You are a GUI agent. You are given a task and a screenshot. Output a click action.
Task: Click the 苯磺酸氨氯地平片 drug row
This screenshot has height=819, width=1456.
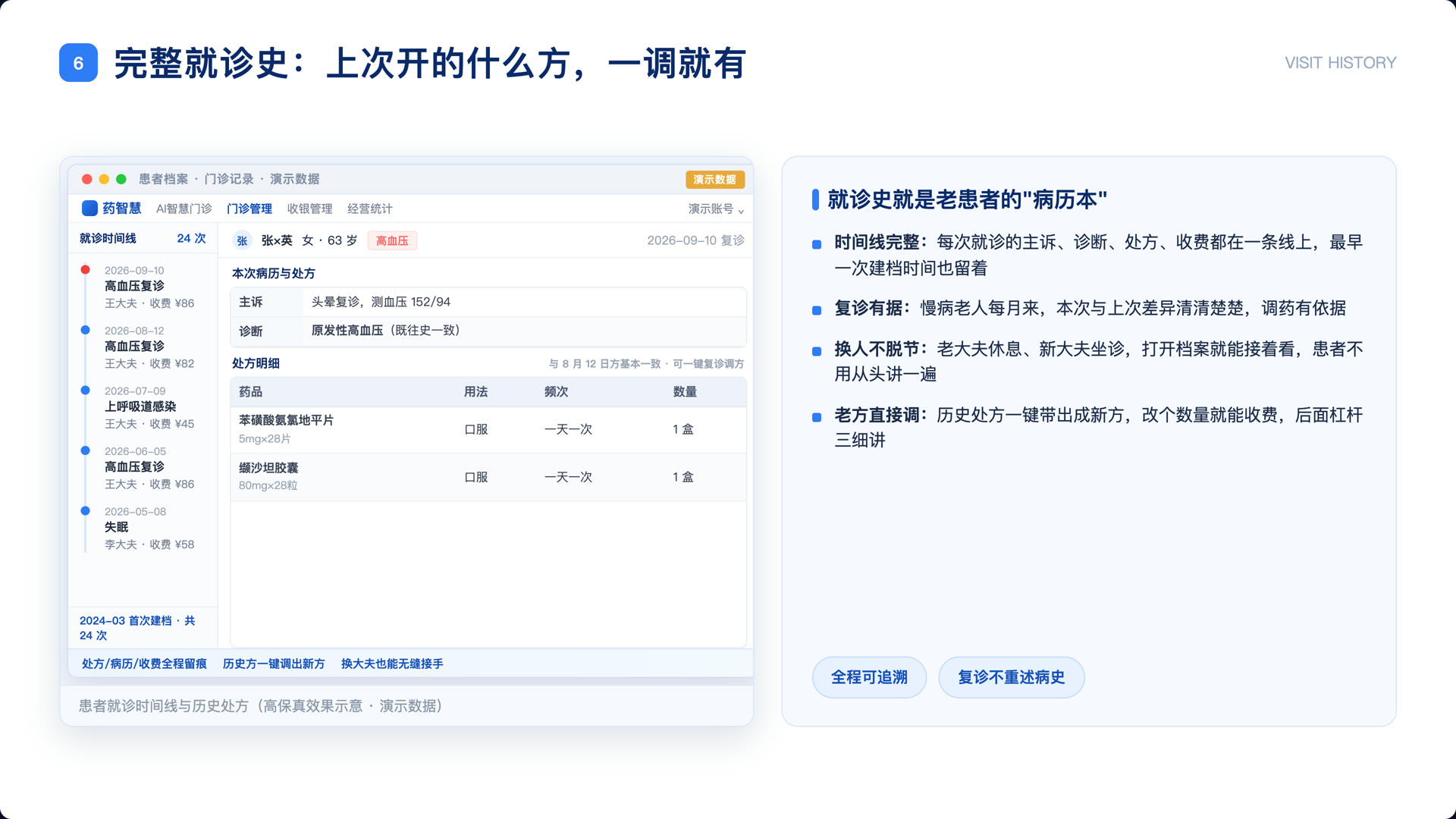[x=488, y=429]
